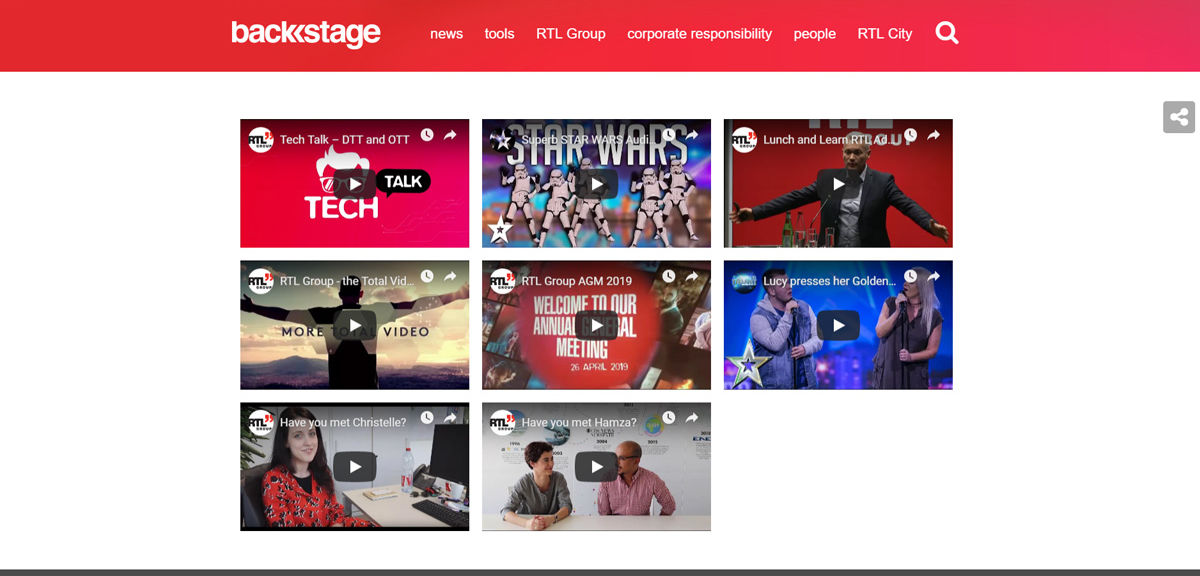Open the 'Lunch and Learn RTL' title link
Image resolution: width=1200 pixels, height=576 pixels.
[x=830, y=140]
